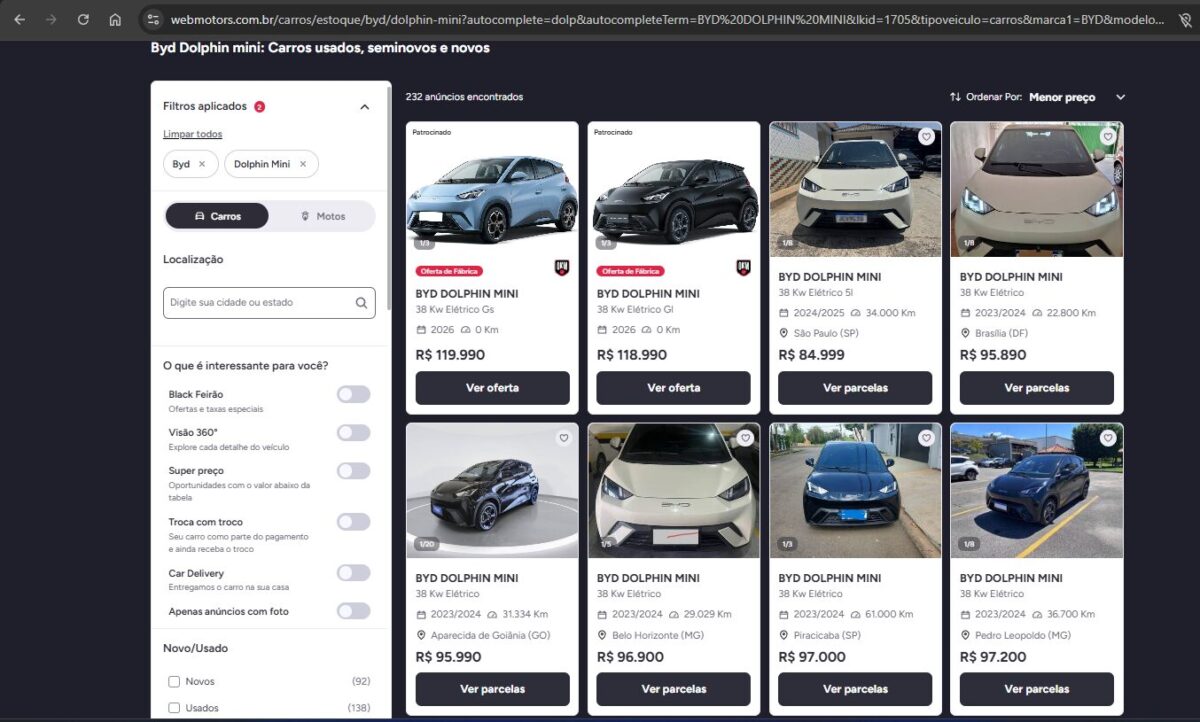Turn on Super preço switch
This screenshot has width=1200, height=722.
[x=353, y=471]
